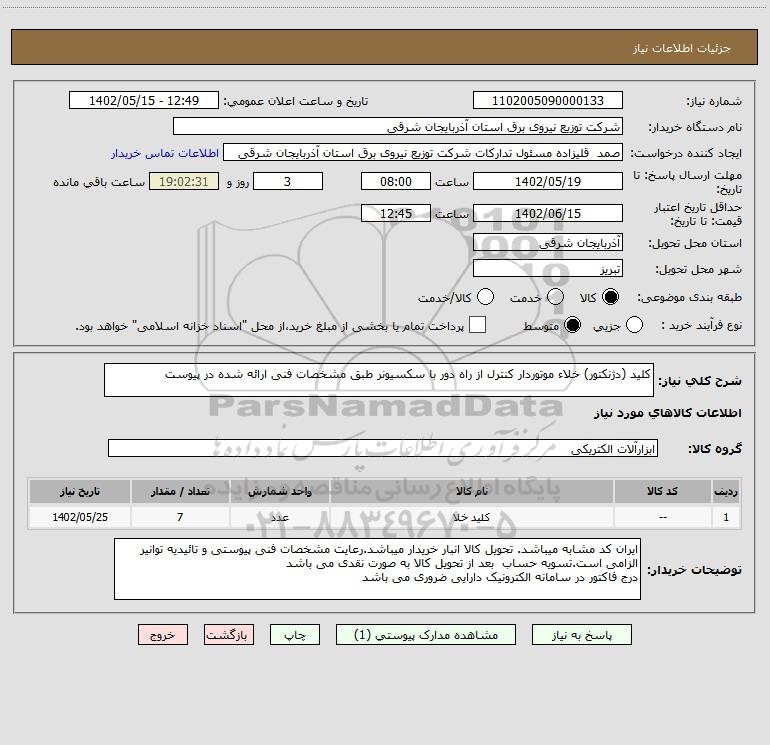The height and width of the screenshot is (745, 770).
Task: Choose متوسط purchase process type
Action: point(572,325)
